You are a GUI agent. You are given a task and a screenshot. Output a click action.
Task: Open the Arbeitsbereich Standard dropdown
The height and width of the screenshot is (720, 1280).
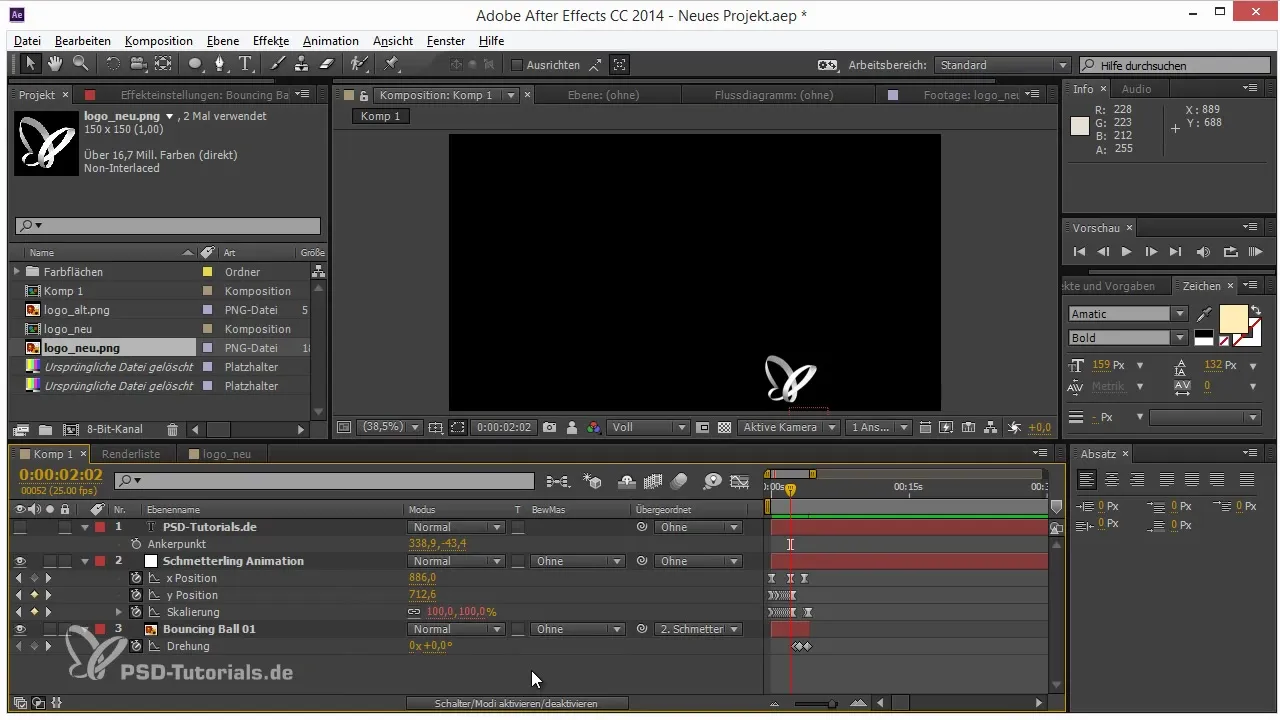(x=1003, y=65)
